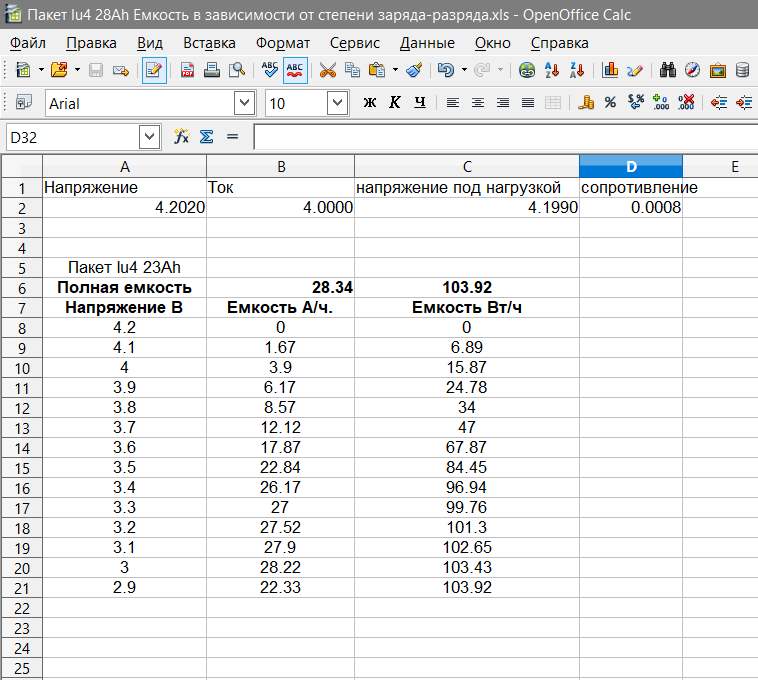The image size is (758, 680).
Task: Open the Hyperlink globe icon
Action: click(x=526, y=71)
